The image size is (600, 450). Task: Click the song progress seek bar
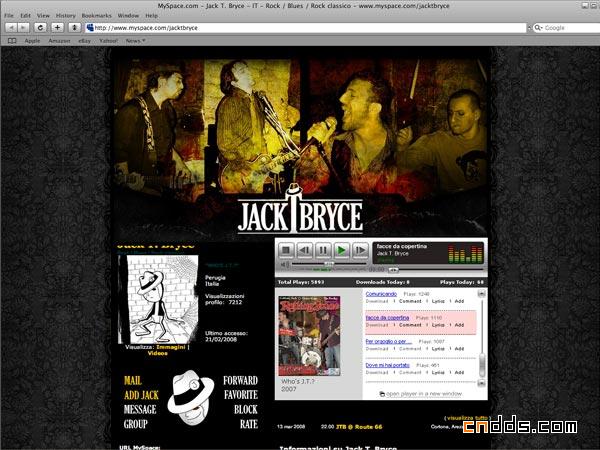pos(436,270)
